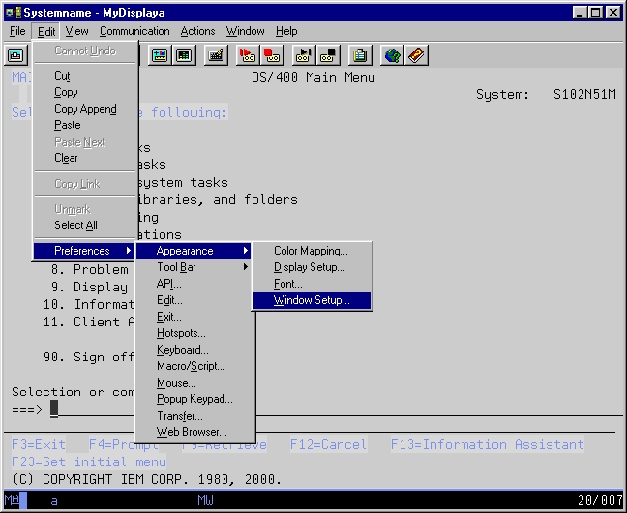The width and height of the screenshot is (627, 513).
Task: Open Transfer... preferences
Action: pos(194,416)
